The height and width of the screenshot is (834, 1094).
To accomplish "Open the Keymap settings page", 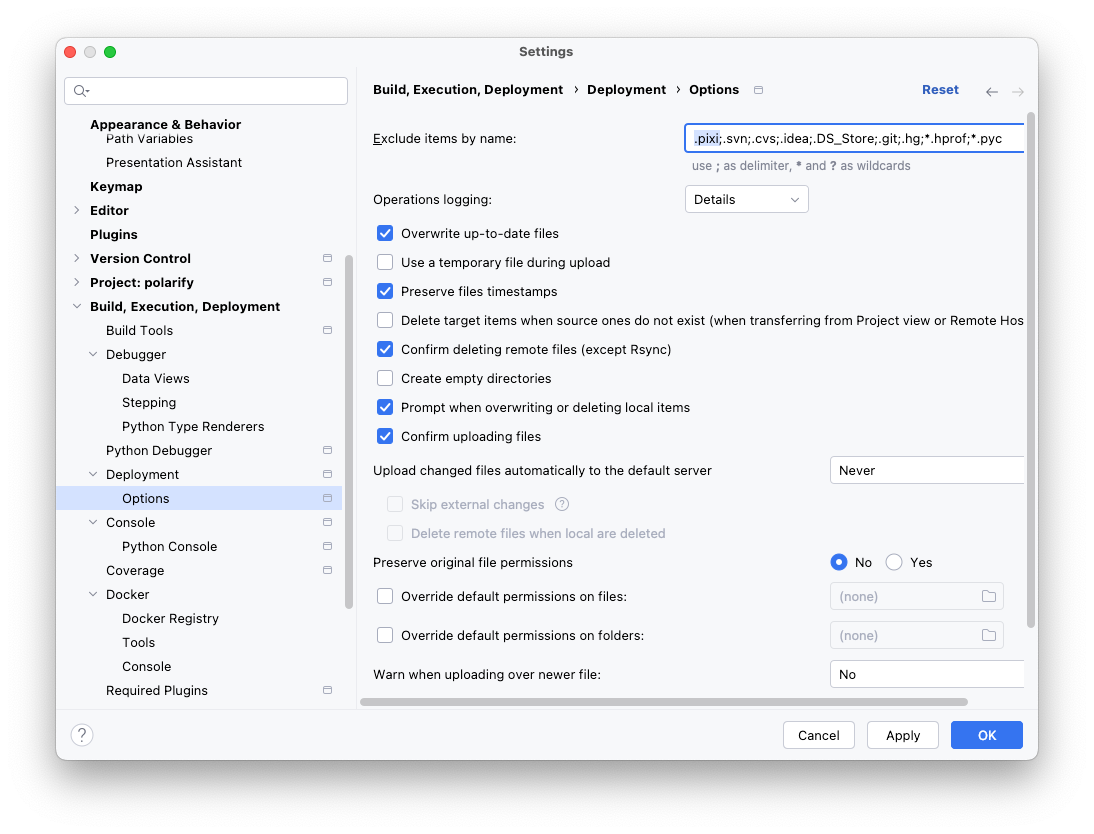I will [116, 186].
